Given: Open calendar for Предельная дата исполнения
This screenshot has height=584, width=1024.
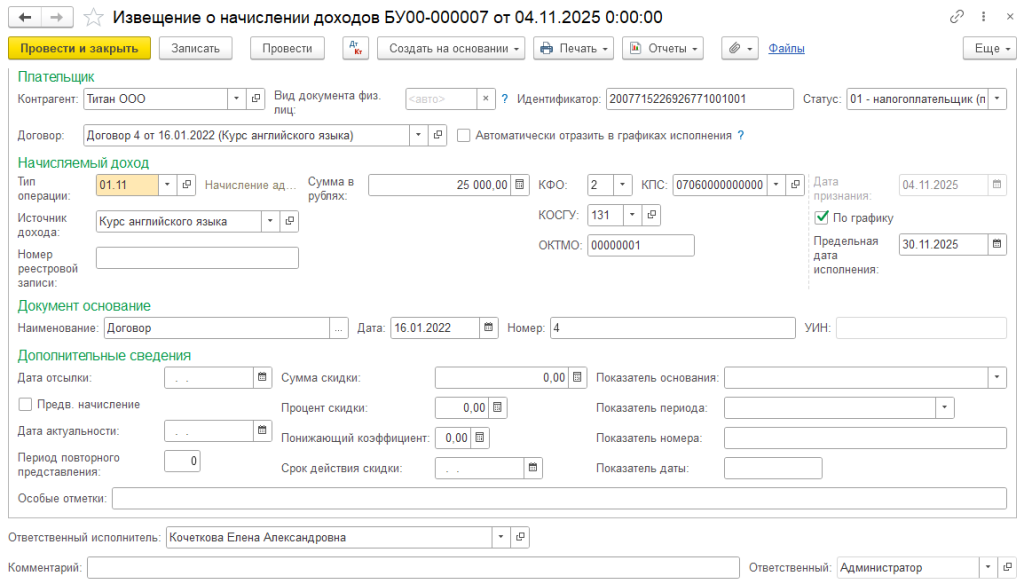Looking at the screenshot, I should (998, 243).
